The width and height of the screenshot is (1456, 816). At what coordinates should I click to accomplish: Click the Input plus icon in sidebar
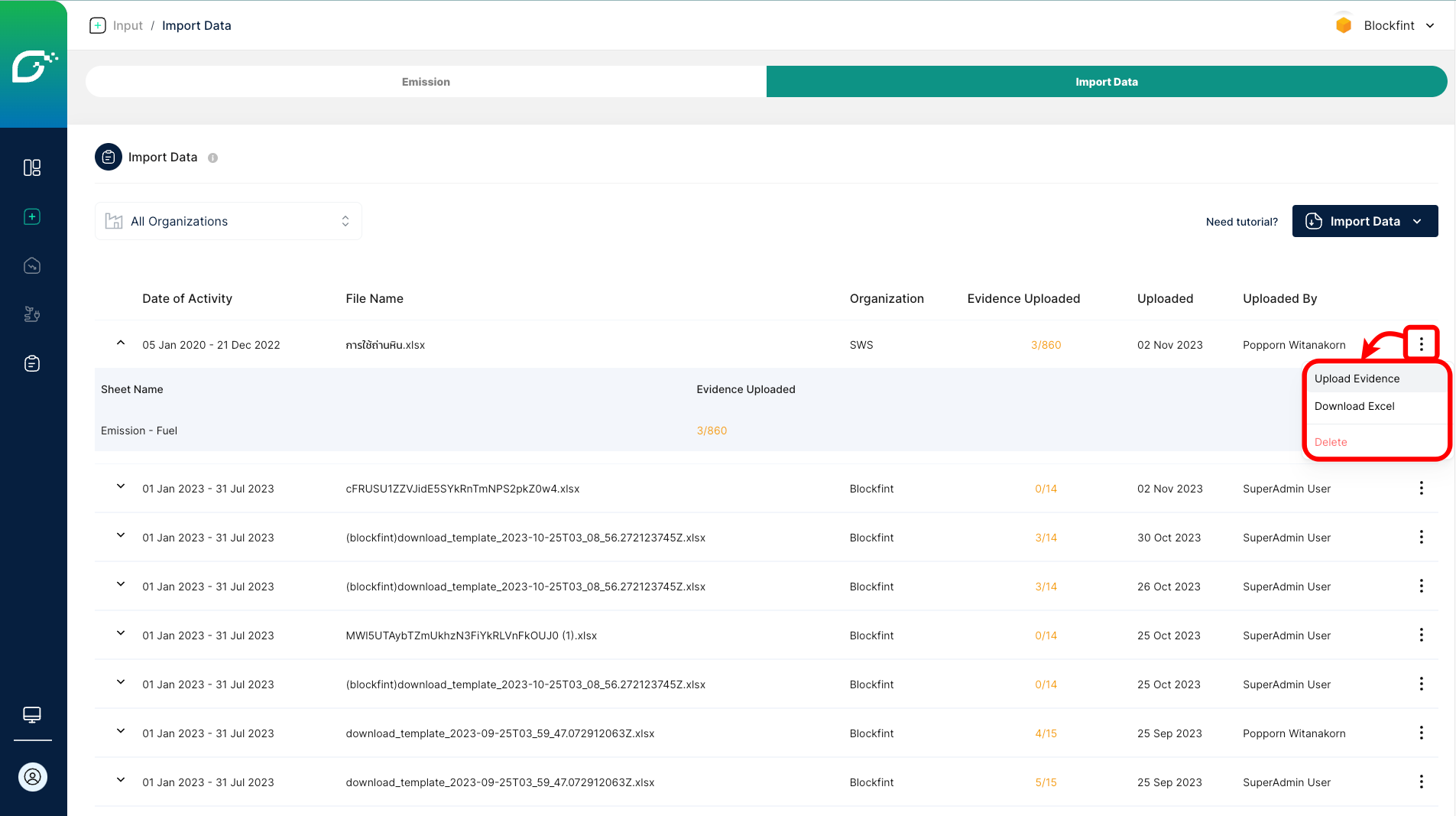[x=32, y=216]
